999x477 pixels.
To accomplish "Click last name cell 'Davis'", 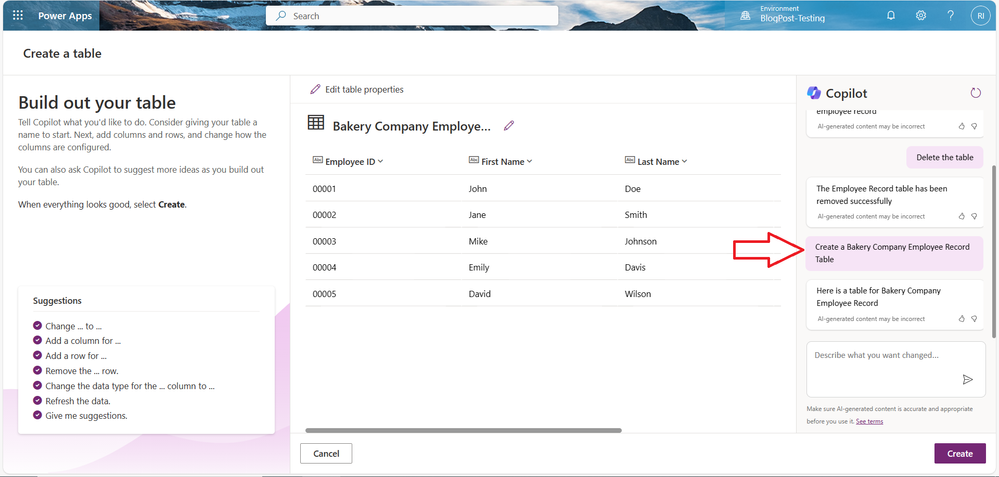I will [635, 267].
